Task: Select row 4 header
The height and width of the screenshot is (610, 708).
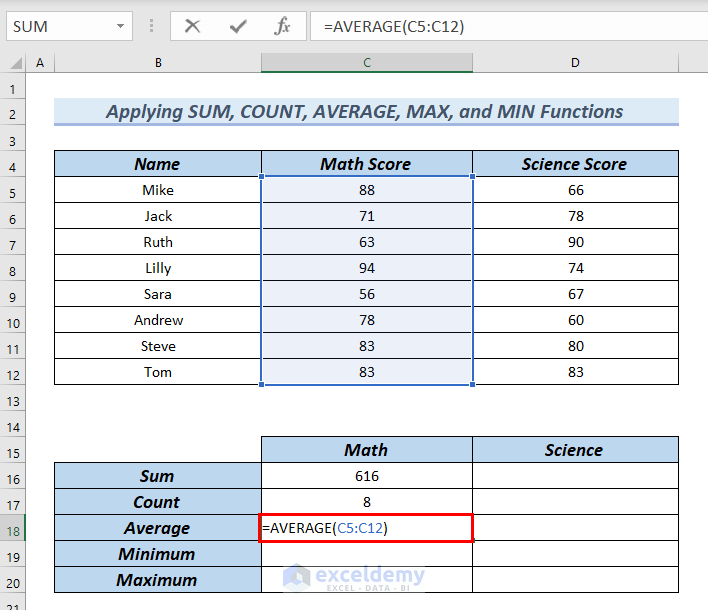Action: tap(13, 164)
